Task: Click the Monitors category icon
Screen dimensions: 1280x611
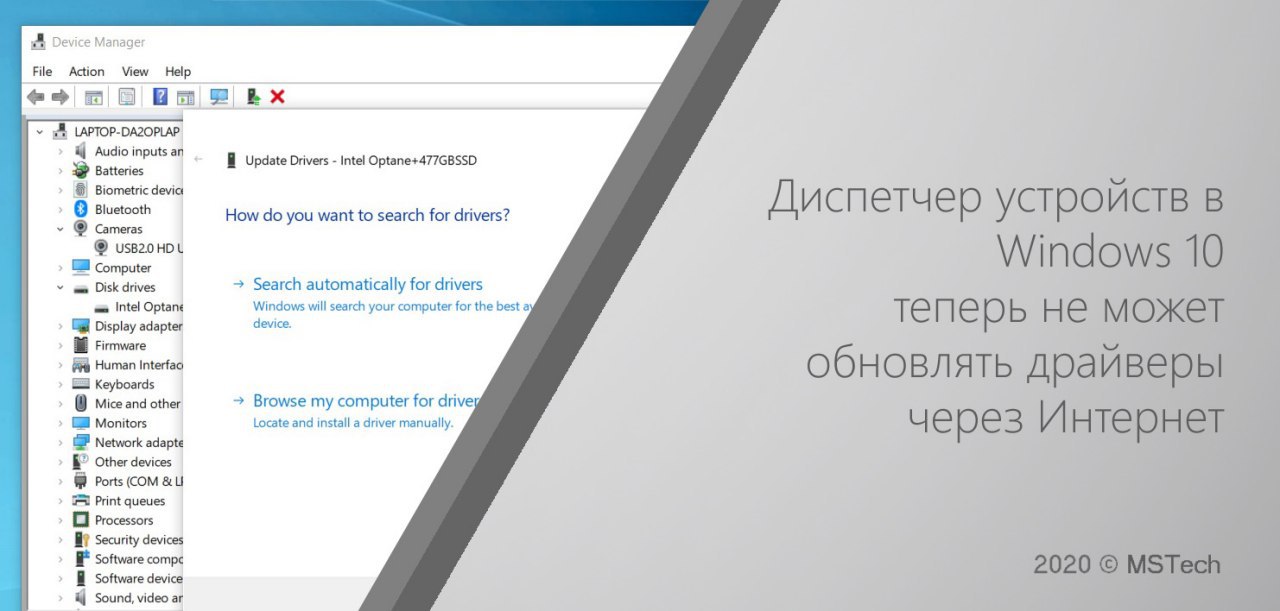Action: (81, 423)
